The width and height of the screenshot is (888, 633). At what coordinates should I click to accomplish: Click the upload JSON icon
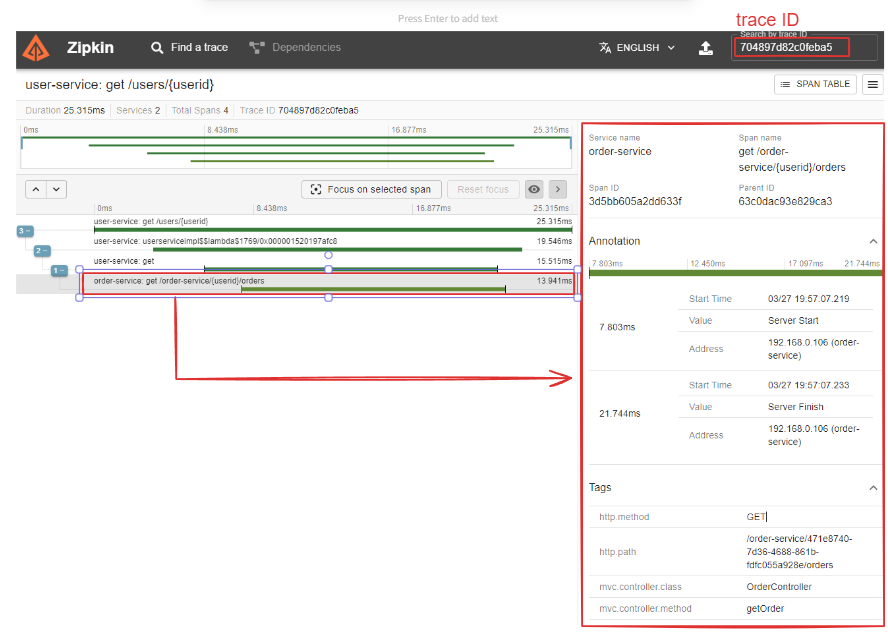[706, 48]
